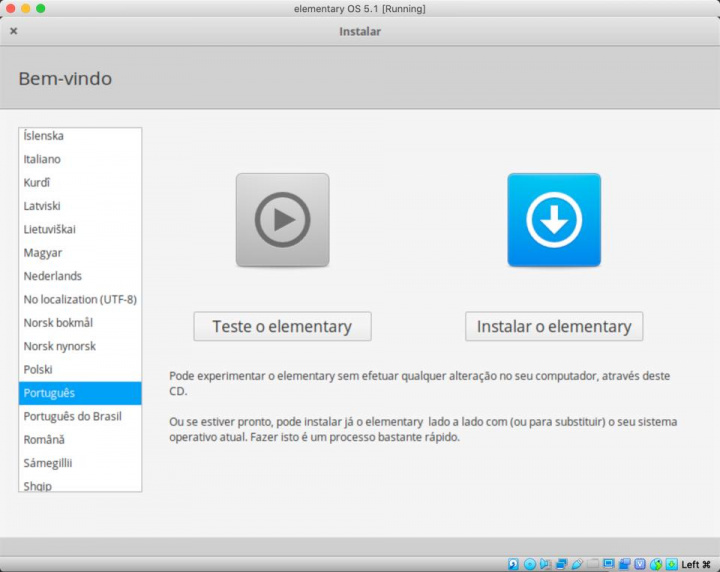Select Norsk bokmål in the list

tap(58, 323)
